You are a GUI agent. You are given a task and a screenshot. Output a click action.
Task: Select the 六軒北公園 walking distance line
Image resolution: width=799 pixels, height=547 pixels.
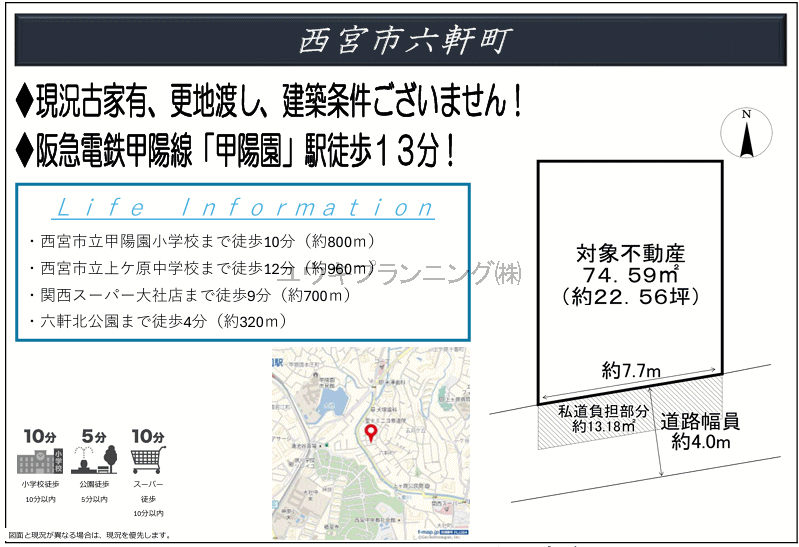[160, 321]
